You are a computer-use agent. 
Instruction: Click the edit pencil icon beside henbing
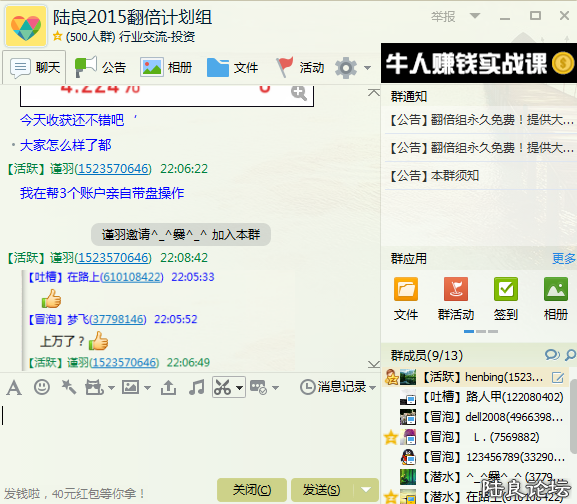(557, 377)
